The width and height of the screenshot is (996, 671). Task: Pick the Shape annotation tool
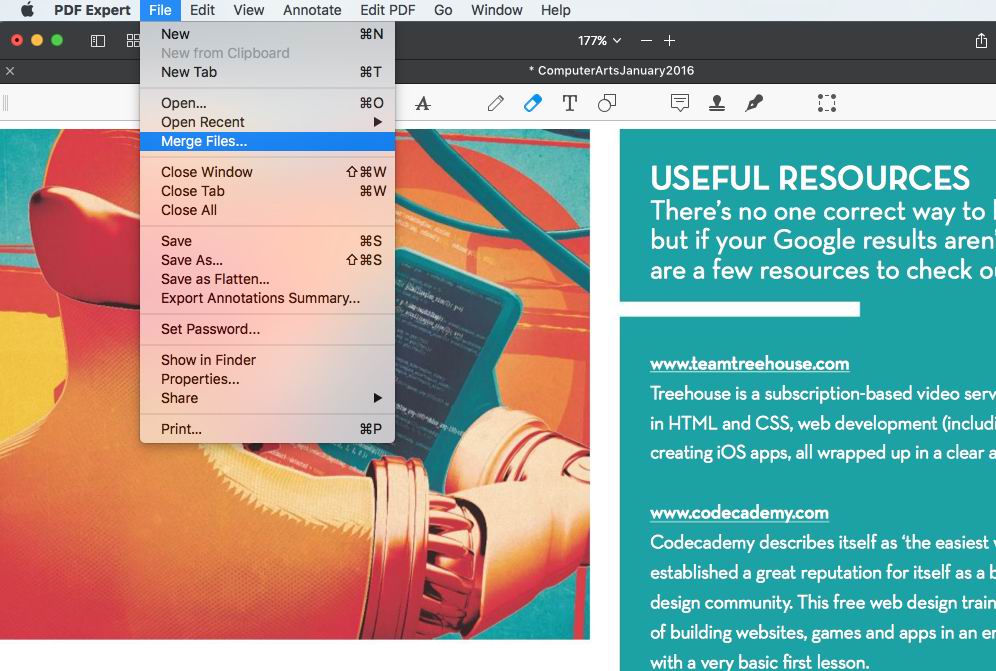pos(607,102)
